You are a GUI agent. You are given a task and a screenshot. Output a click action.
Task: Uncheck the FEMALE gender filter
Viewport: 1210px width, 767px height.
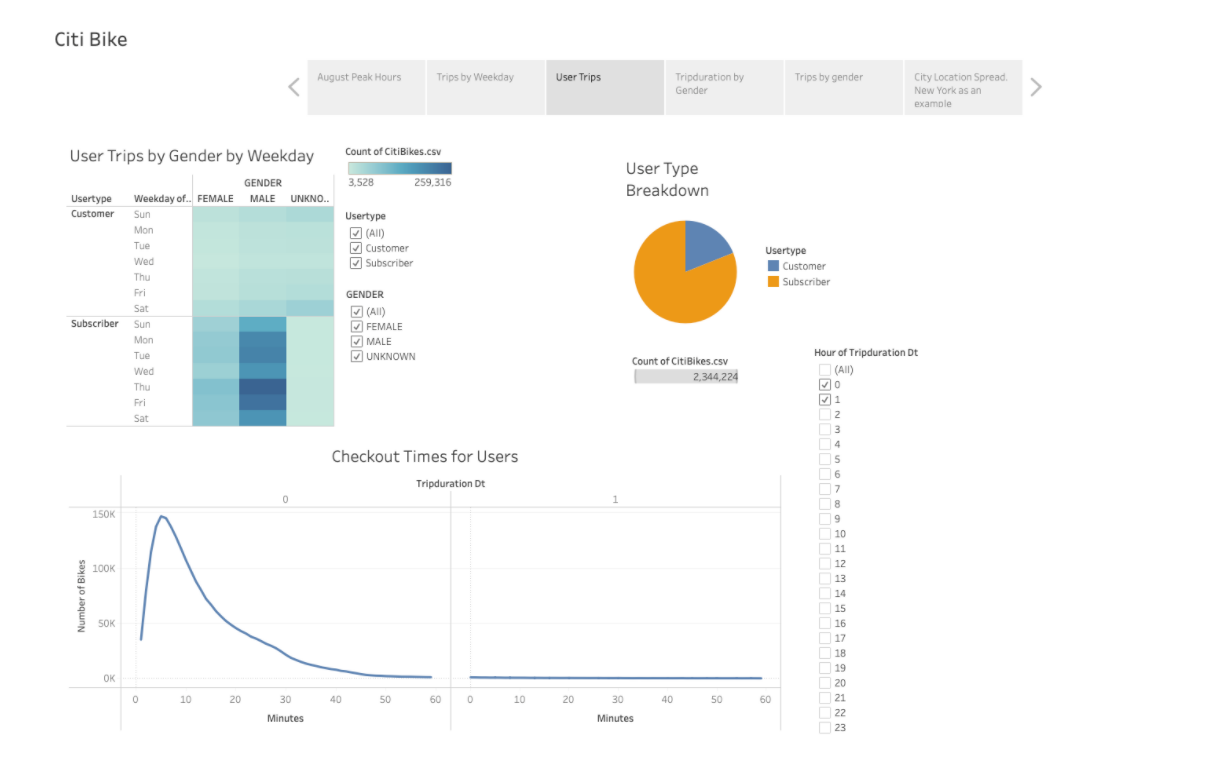(356, 326)
